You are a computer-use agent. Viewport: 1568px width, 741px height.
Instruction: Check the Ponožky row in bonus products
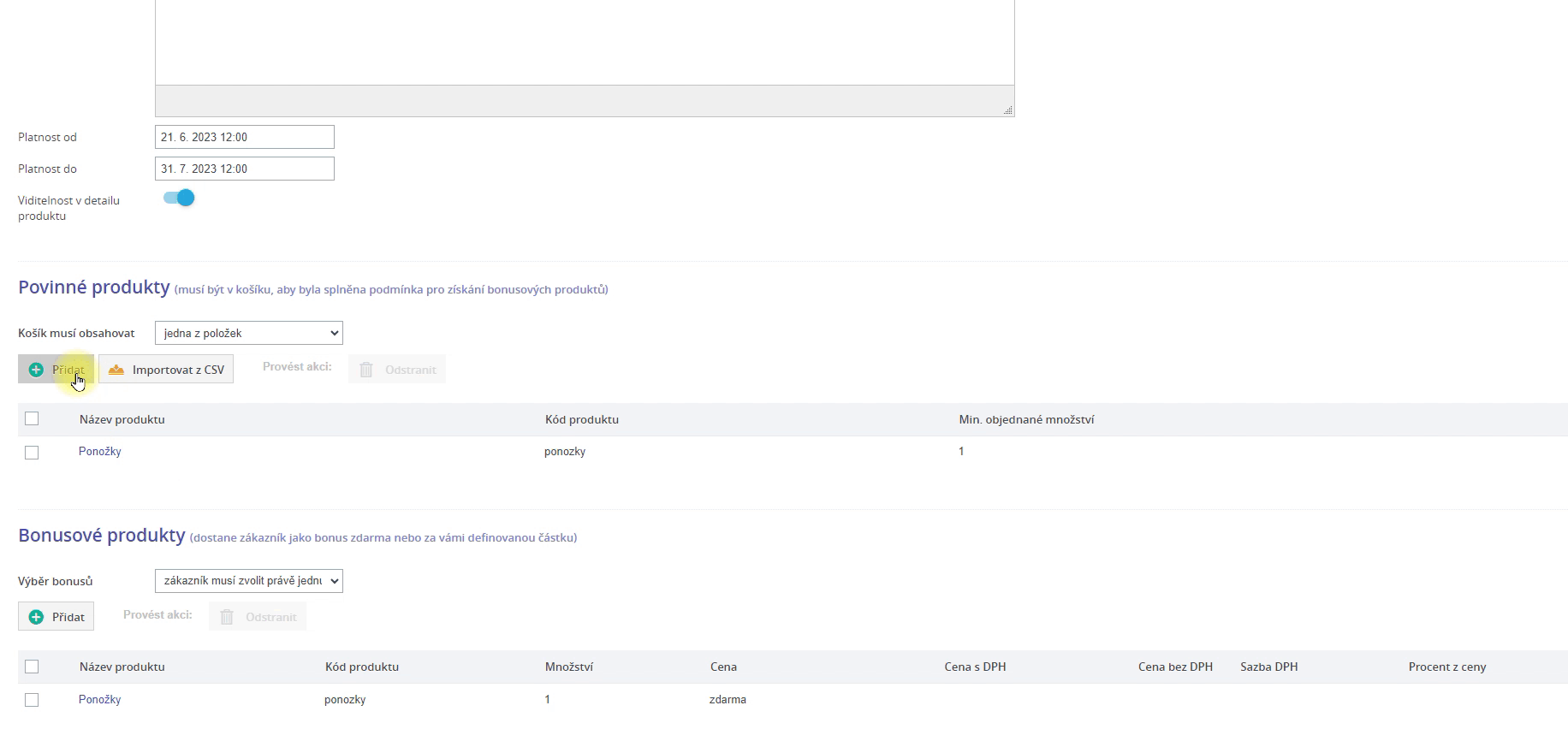pyautogui.click(x=32, y=700)
